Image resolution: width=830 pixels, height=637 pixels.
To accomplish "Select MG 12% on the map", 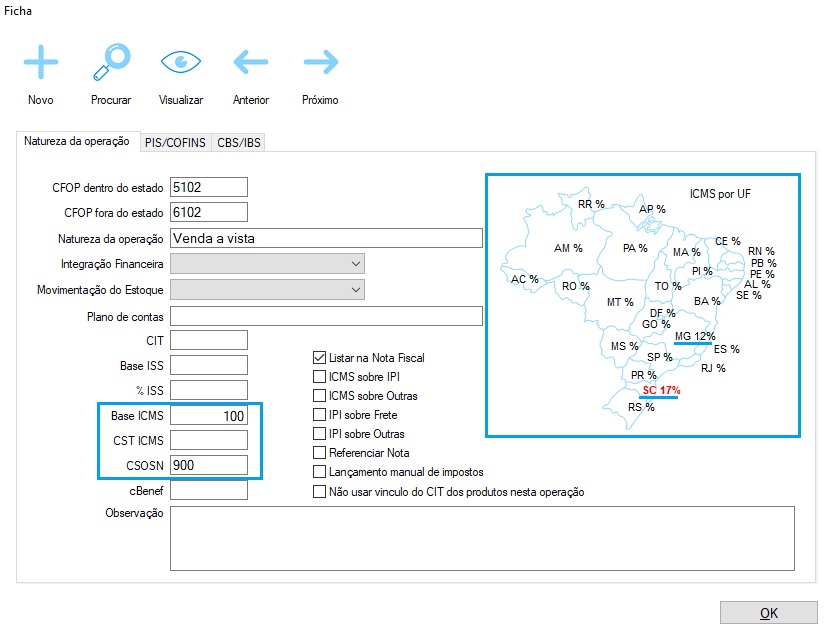I will click(694, 336).
